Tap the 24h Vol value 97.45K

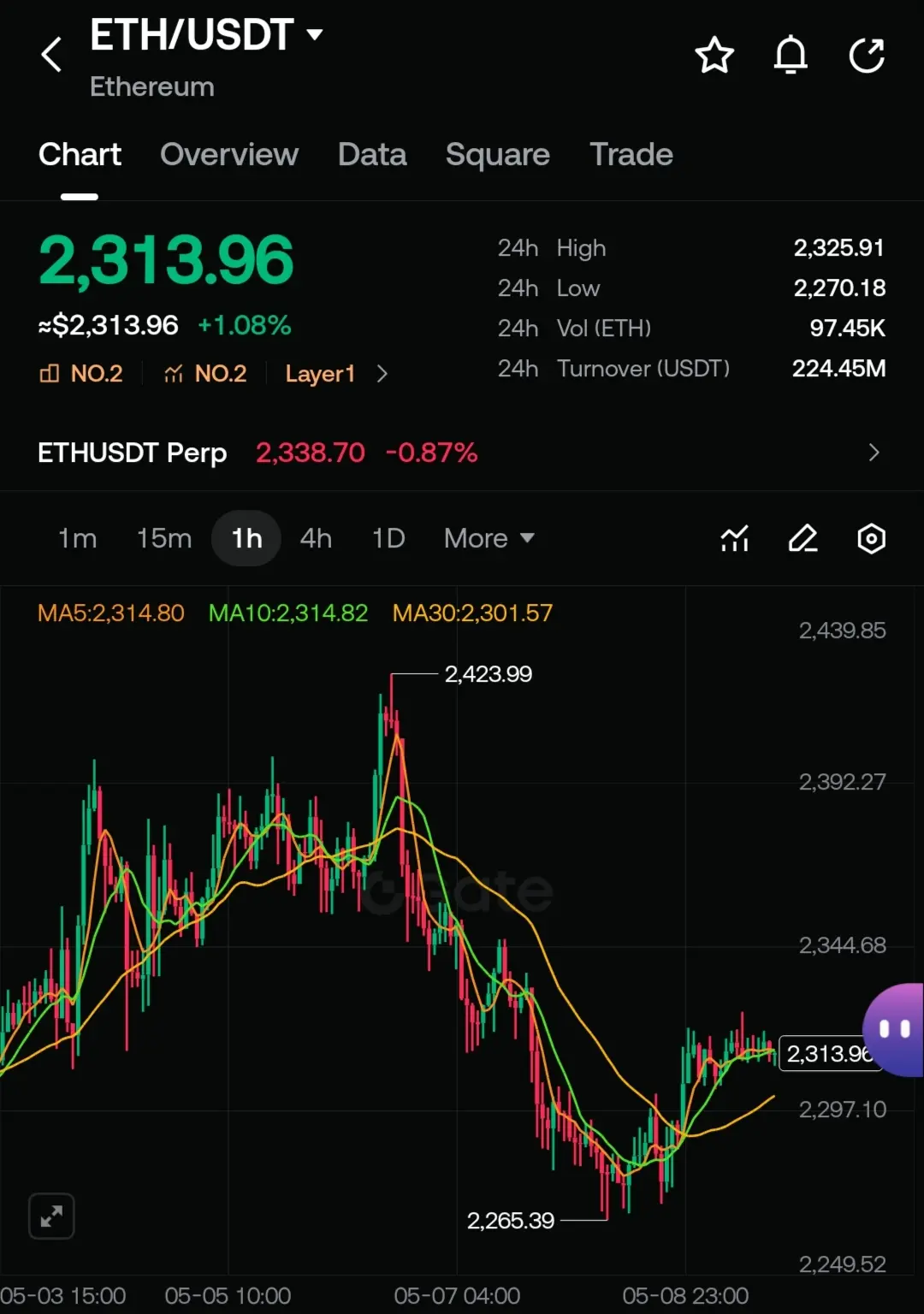(848, 328)
